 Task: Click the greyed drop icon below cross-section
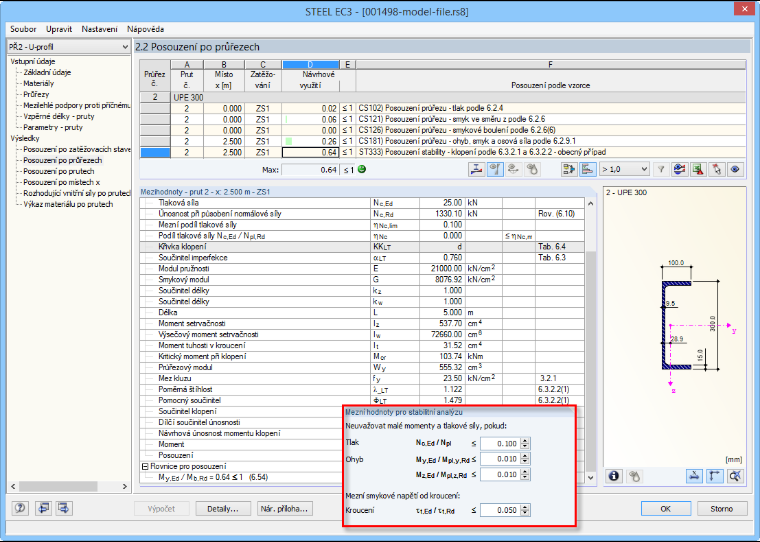click(634, 476)
